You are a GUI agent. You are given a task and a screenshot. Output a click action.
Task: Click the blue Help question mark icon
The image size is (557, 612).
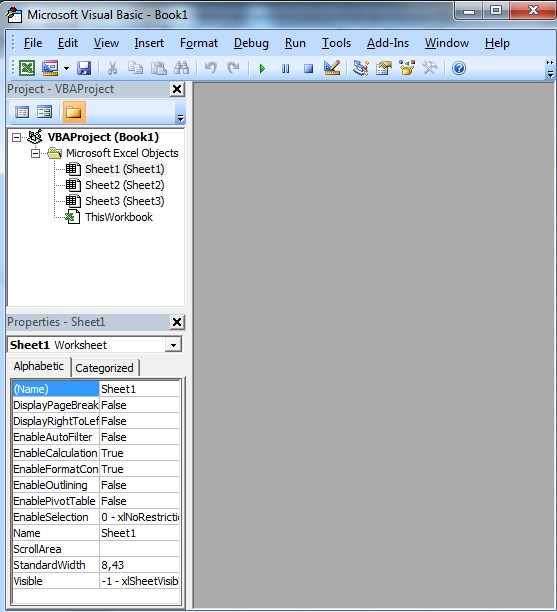click(459, 68)
